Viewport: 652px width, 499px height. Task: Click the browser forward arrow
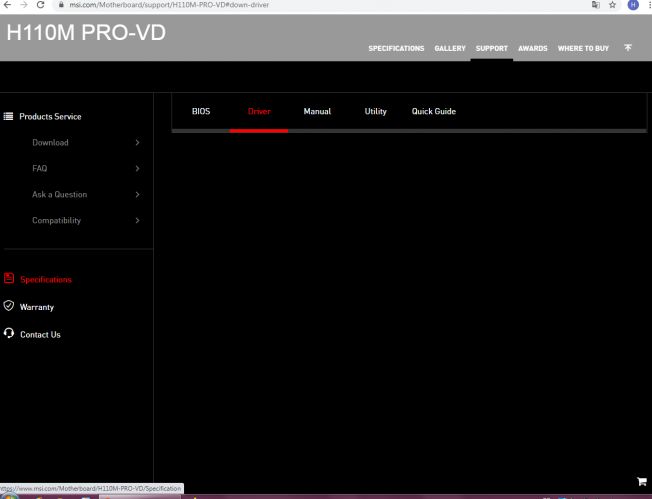click(x=24, y=5)
